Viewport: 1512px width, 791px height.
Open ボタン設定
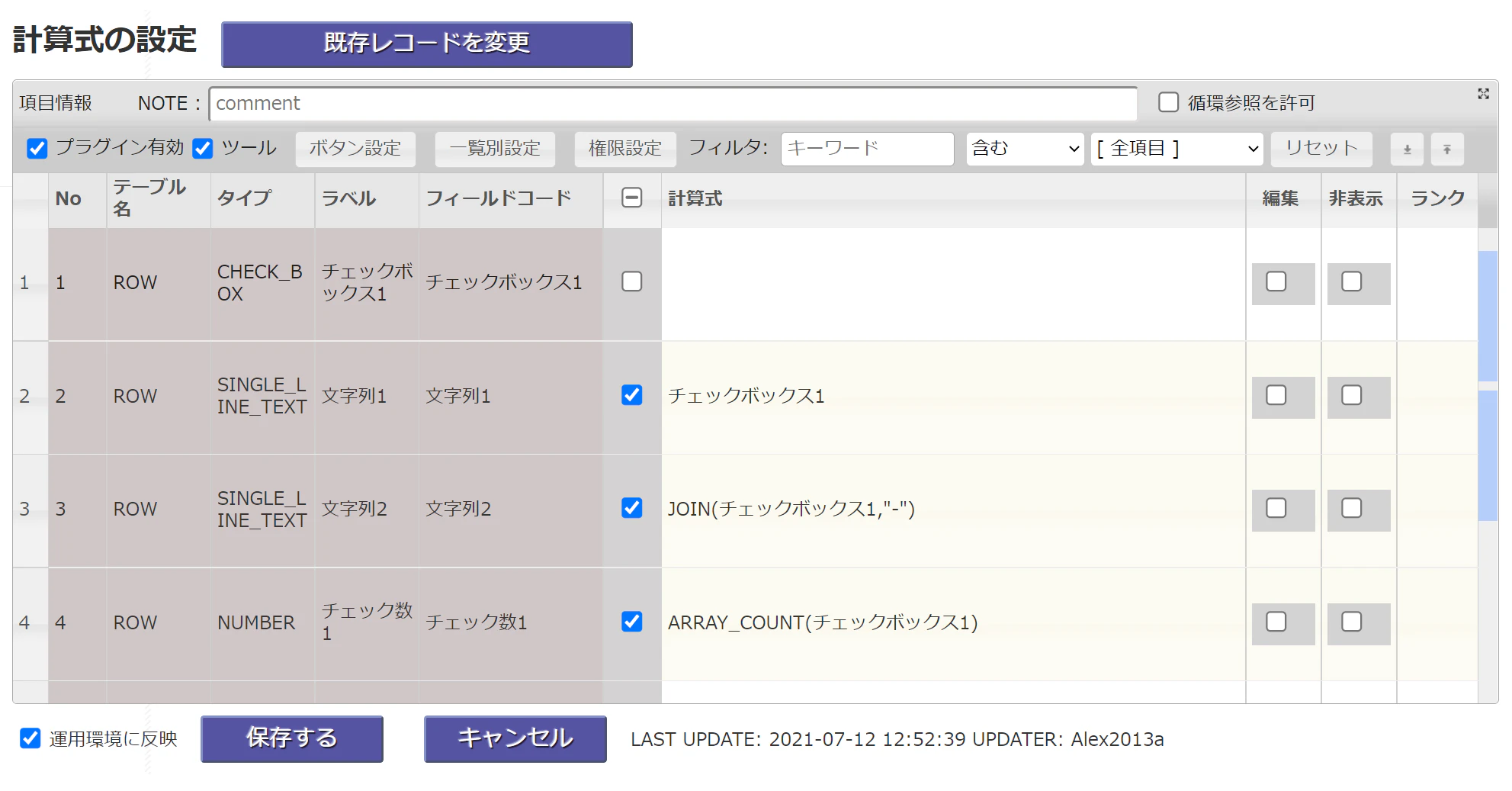[355, 149]
